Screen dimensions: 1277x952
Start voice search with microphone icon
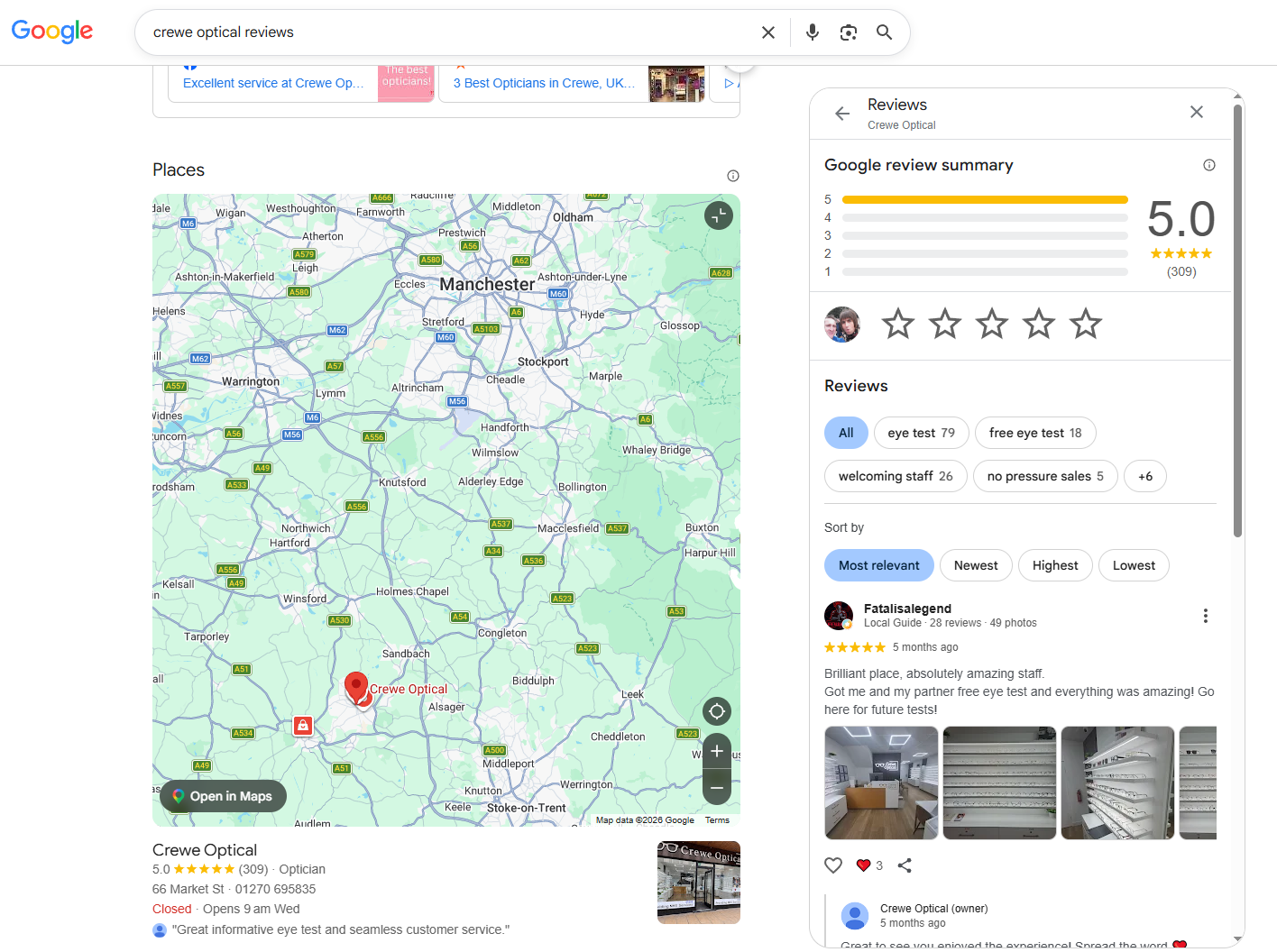coord(813,32)
